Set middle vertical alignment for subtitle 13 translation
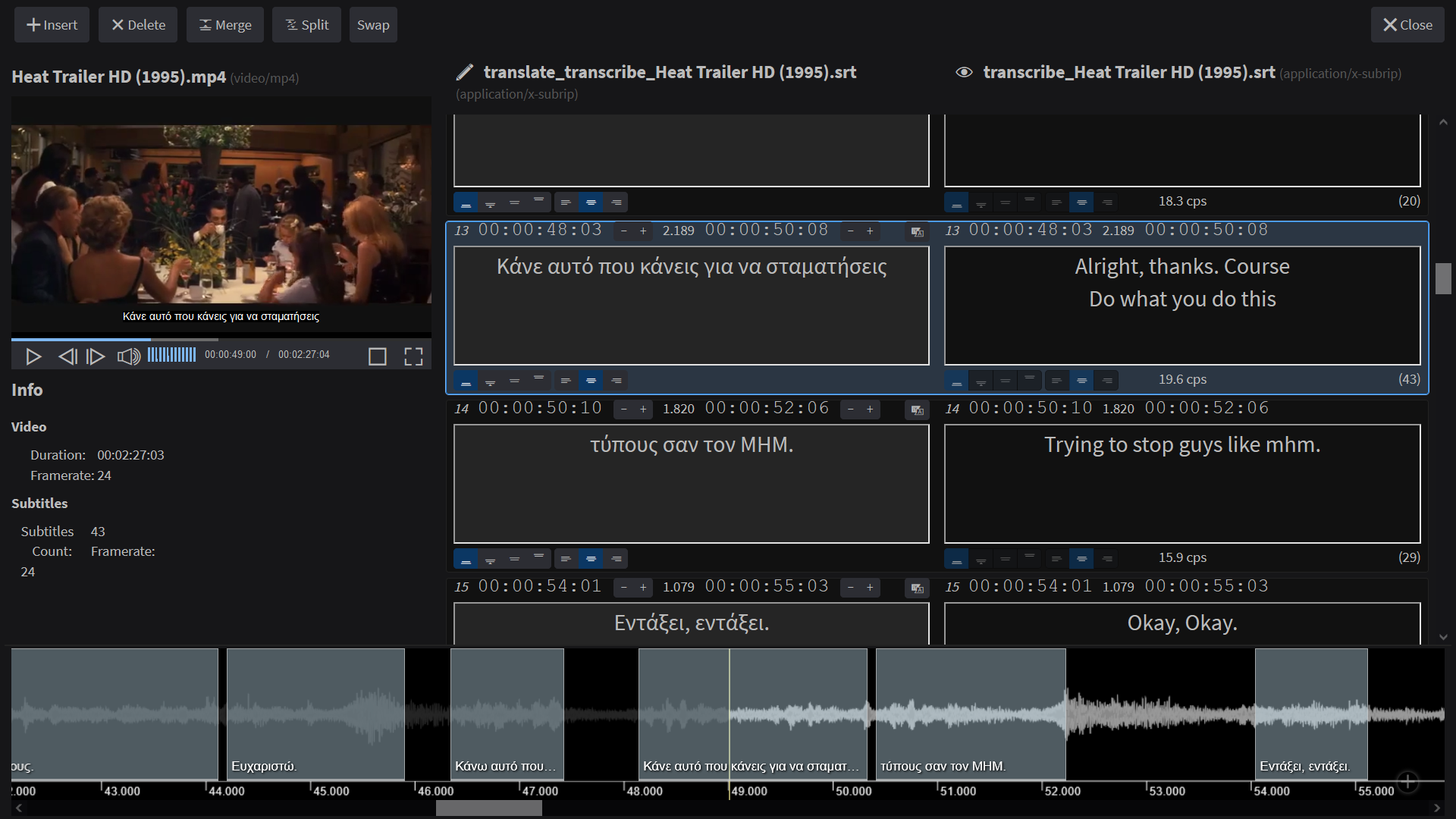 pos(514,381)
